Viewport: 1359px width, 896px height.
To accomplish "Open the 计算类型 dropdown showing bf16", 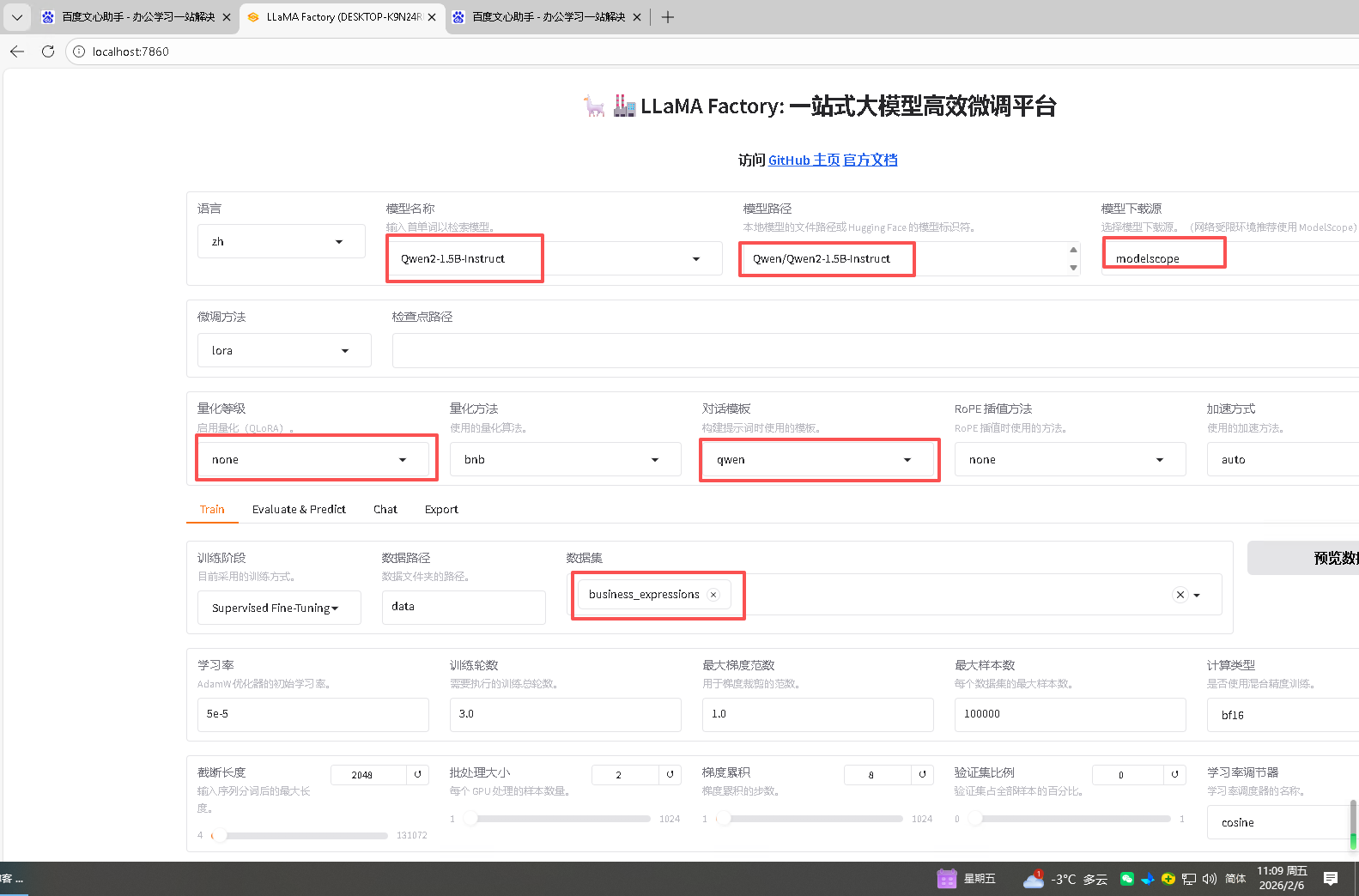I will (1283, 715).
